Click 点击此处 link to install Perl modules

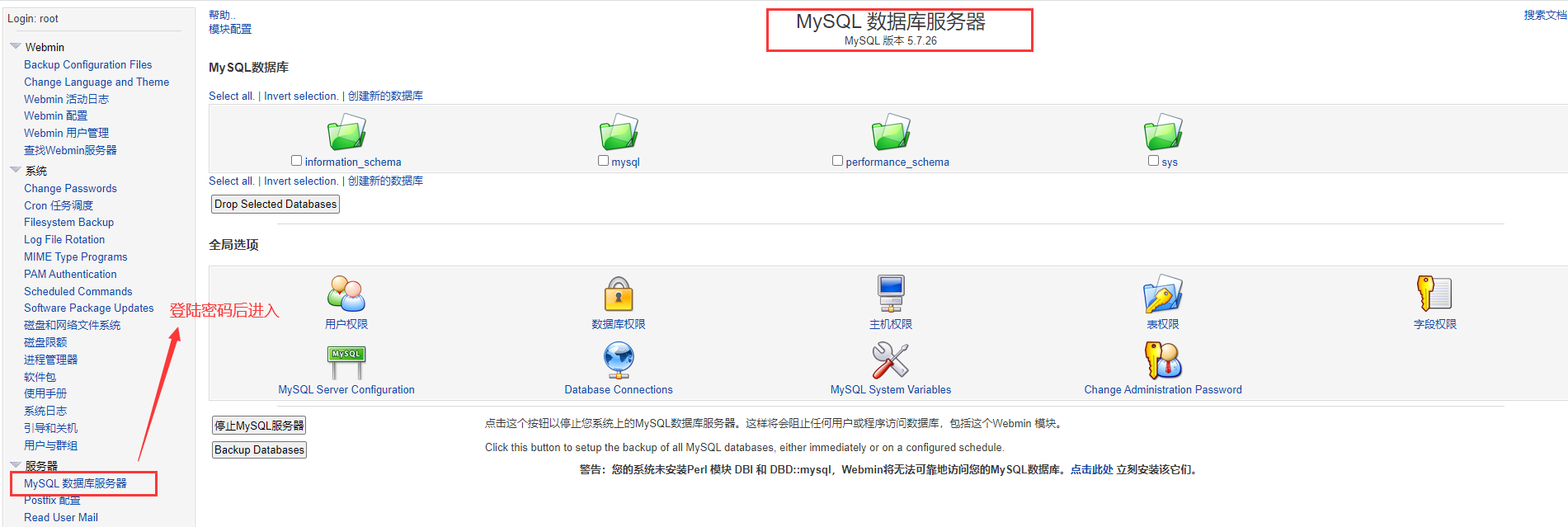tap(1091, 469)
